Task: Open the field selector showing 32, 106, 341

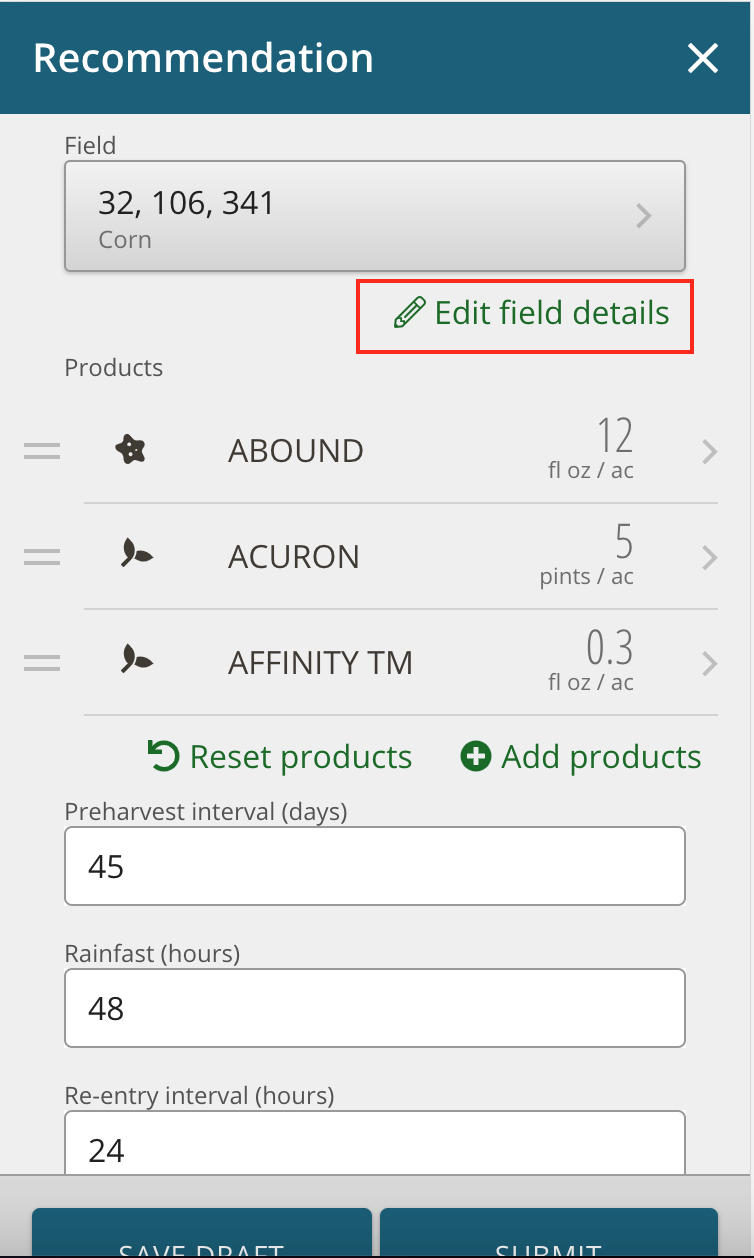Action: pyautogui.click(x=375, y=216)
